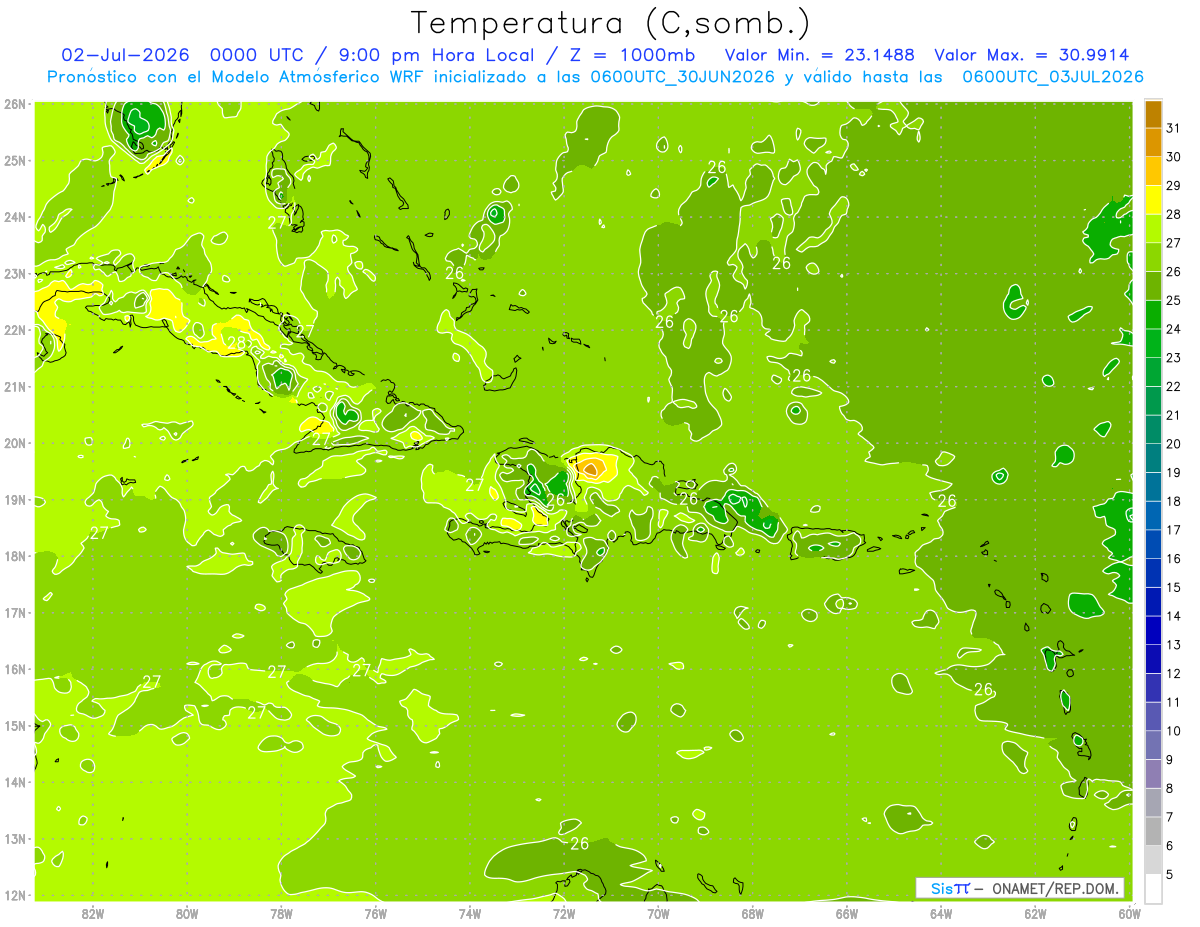Viewport: 1200px width, 927px height.
Task: Click the "Z = 1000mb" level text
Action: [632, 54]
